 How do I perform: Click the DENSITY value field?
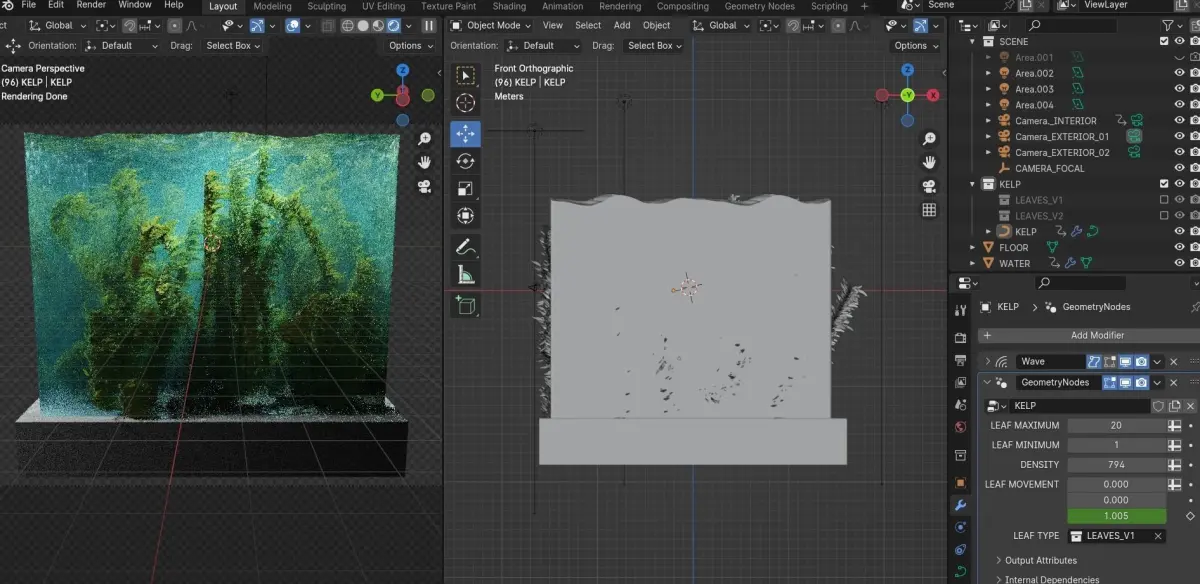[x=1116, y=465]
